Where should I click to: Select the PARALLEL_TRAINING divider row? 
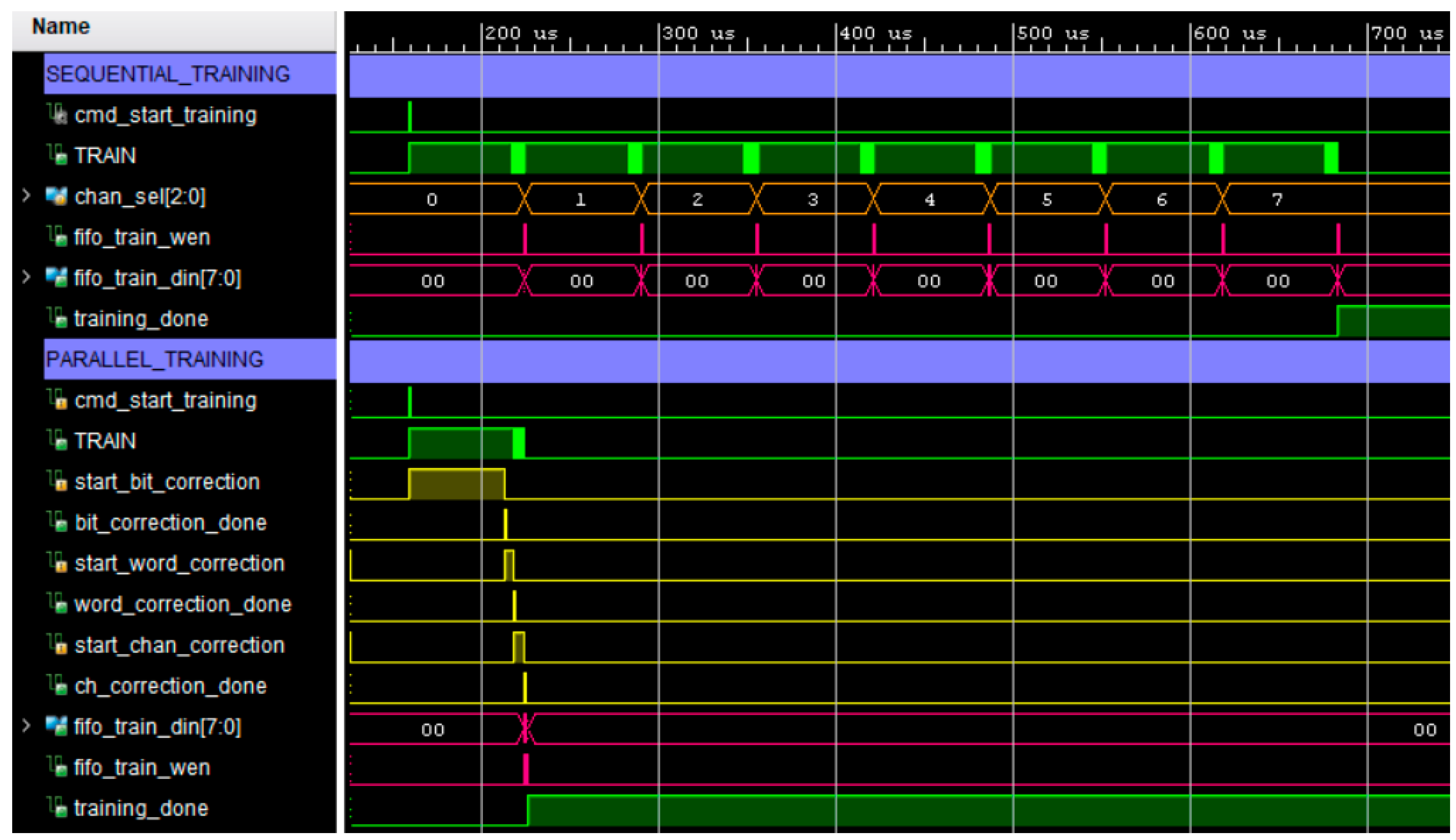(x=155, y=359)
